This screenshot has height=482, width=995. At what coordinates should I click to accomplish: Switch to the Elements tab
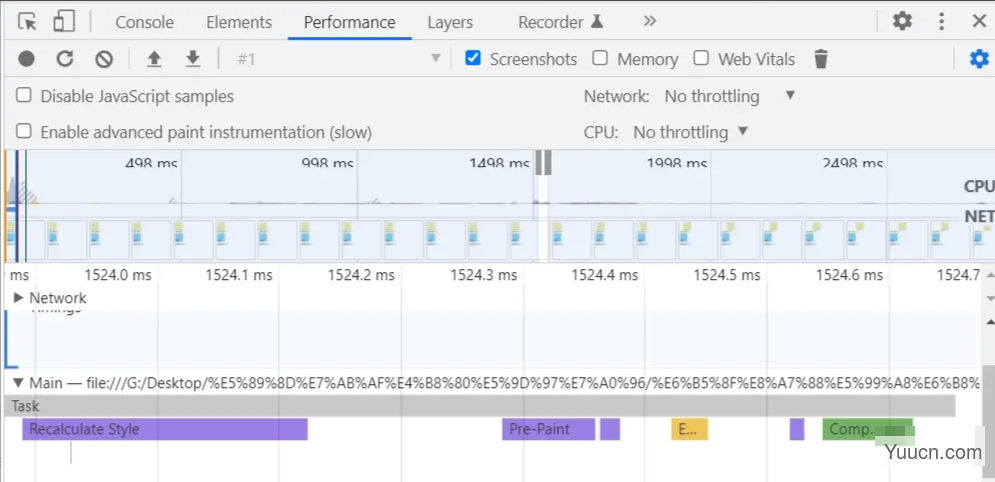point(239,22)
